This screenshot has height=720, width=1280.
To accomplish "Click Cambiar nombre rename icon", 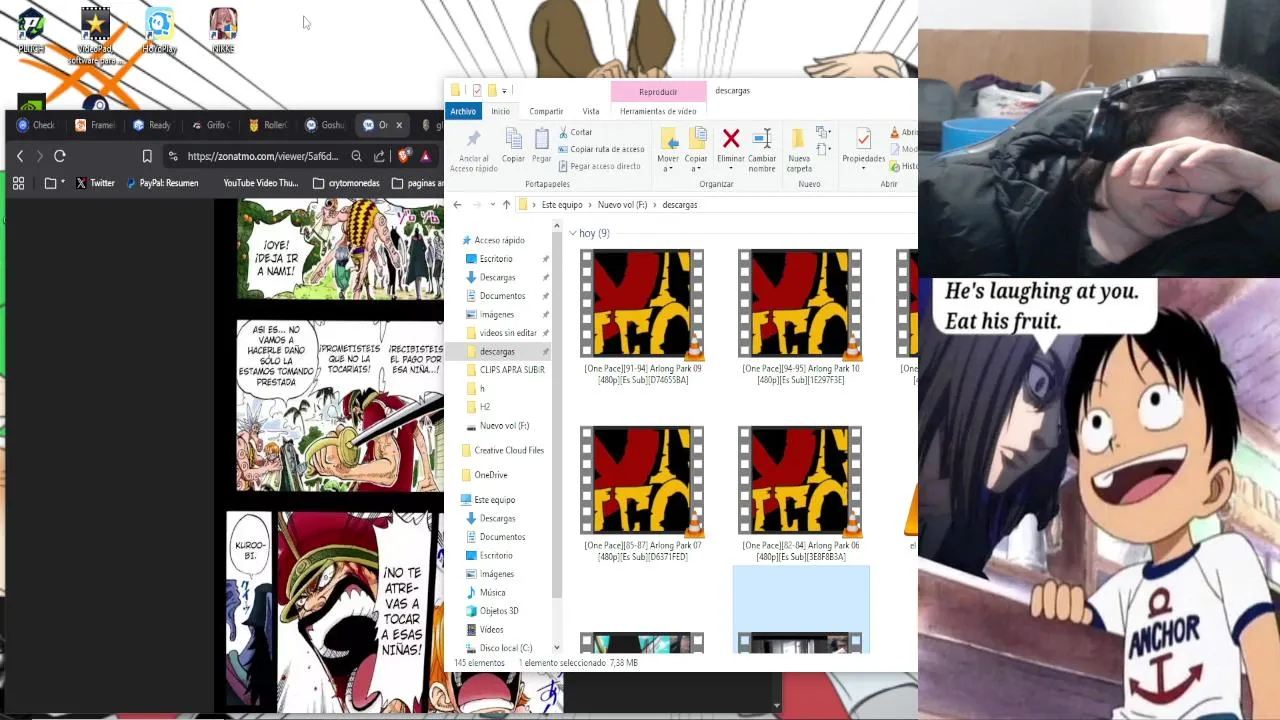I will click(762, 139).
